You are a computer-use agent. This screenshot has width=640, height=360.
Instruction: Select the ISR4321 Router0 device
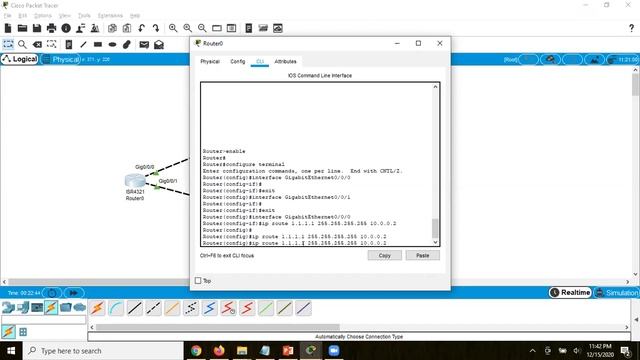click(x=135, y=180)
